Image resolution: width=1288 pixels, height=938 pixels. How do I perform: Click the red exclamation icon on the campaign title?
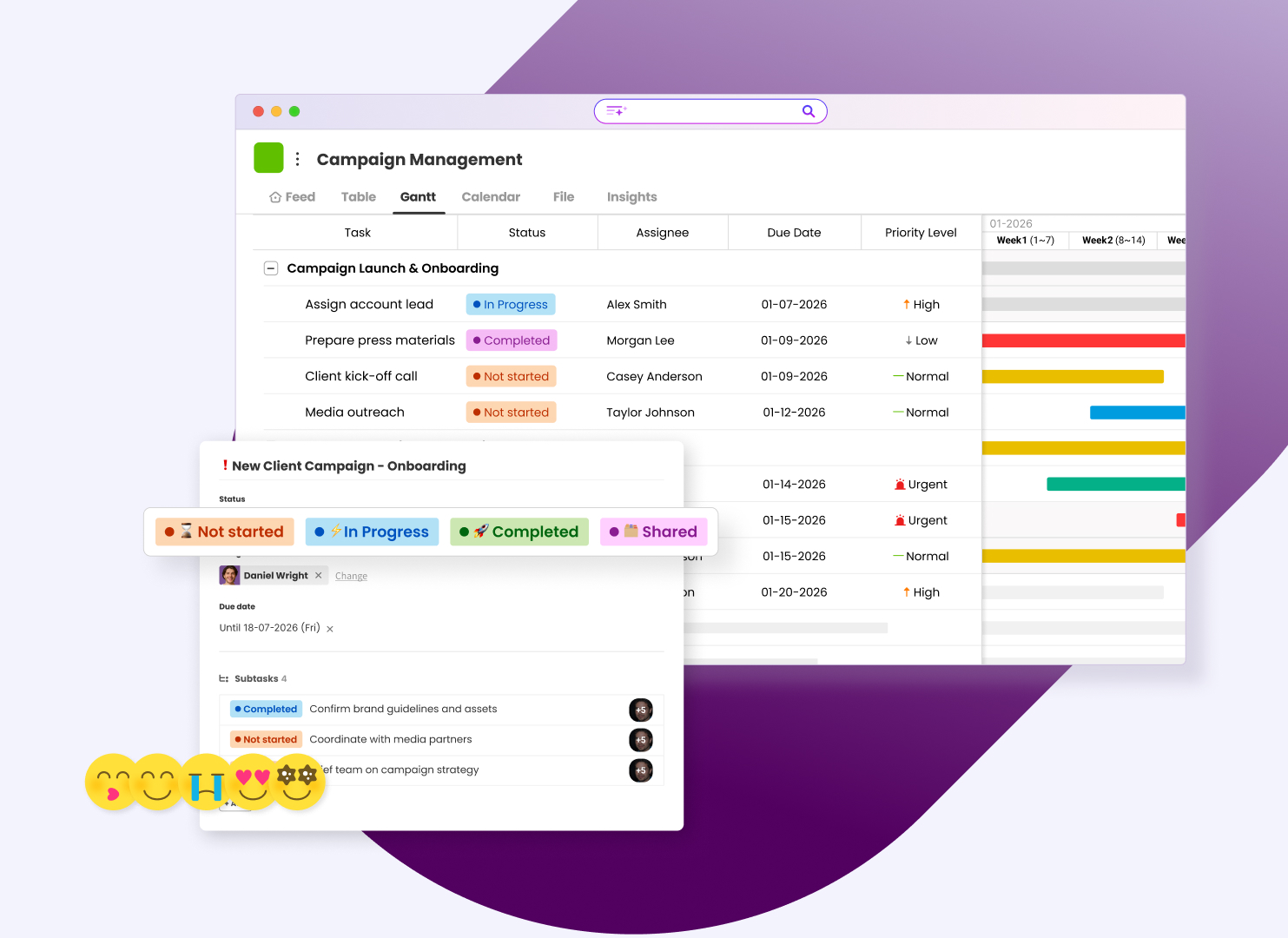point(225,466)
